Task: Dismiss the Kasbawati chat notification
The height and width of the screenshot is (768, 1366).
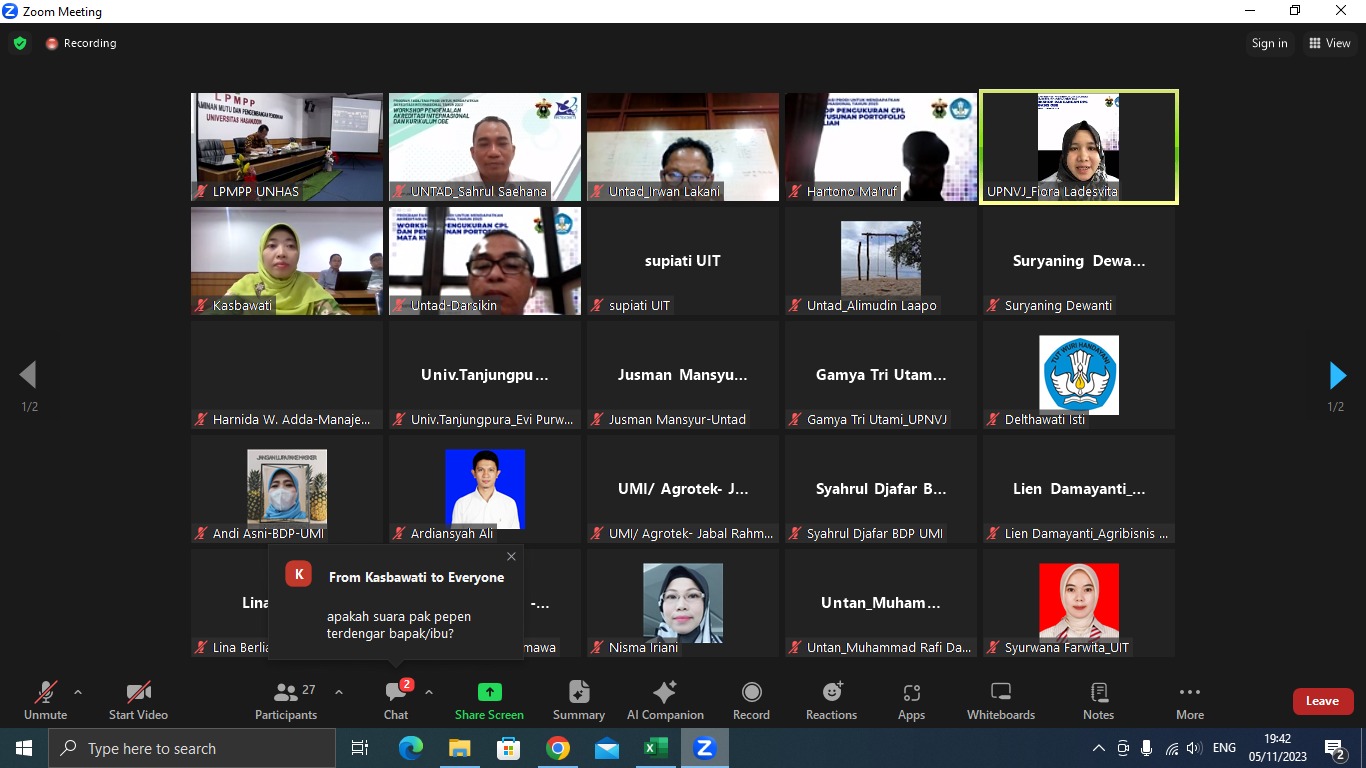Action: [512, 556]
